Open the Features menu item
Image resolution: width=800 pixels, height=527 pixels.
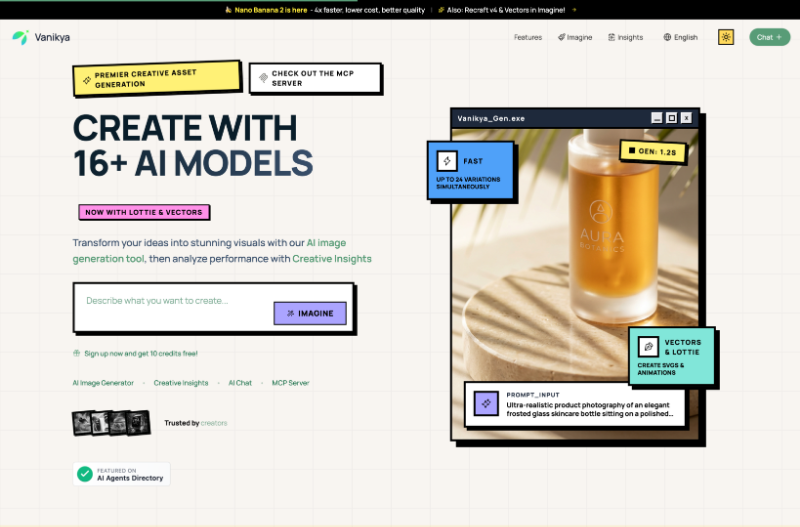coord(528,37)
